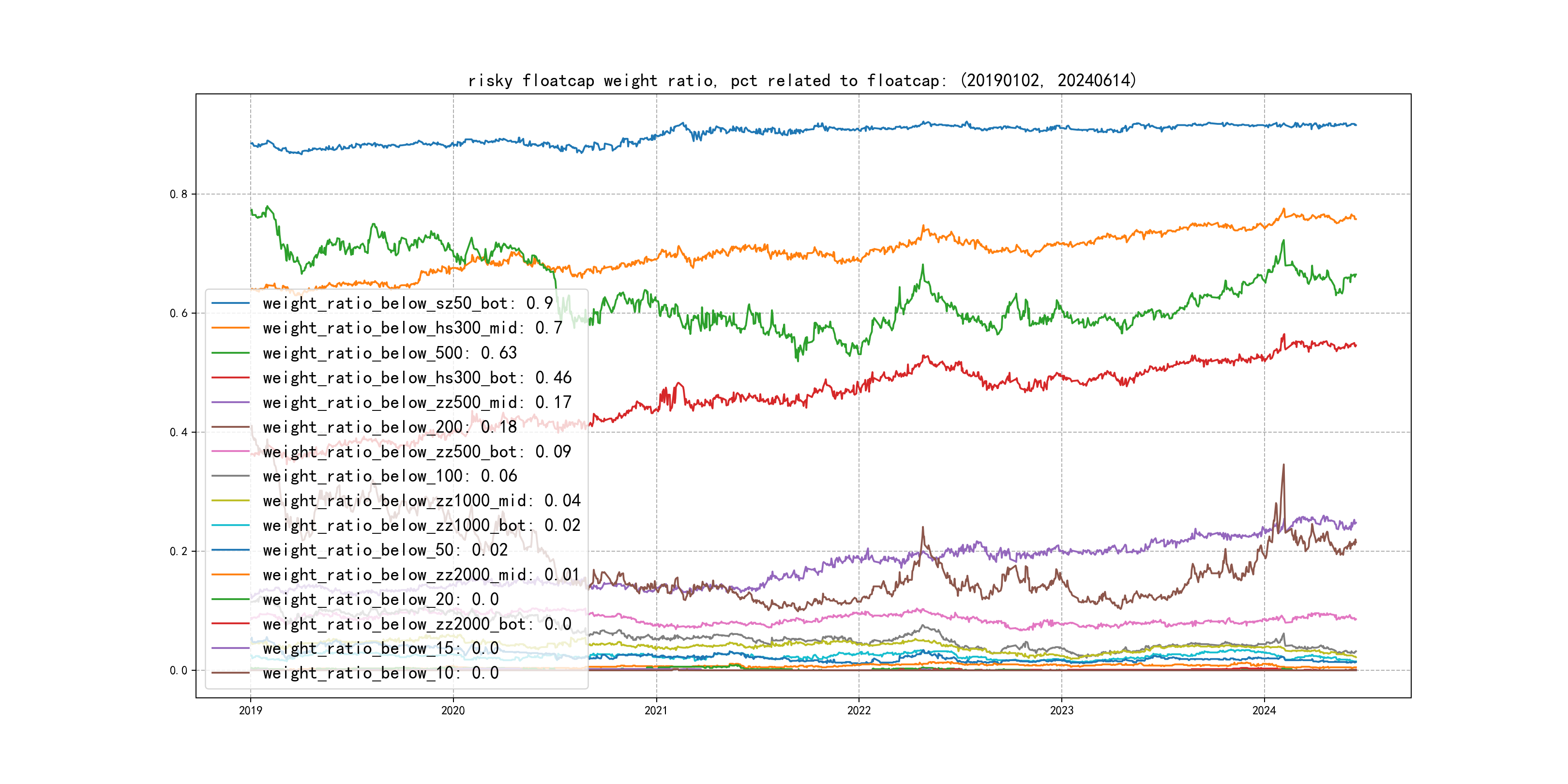
Task: Click the weight_ratio_below_100 legend entry
Action: 390,476
